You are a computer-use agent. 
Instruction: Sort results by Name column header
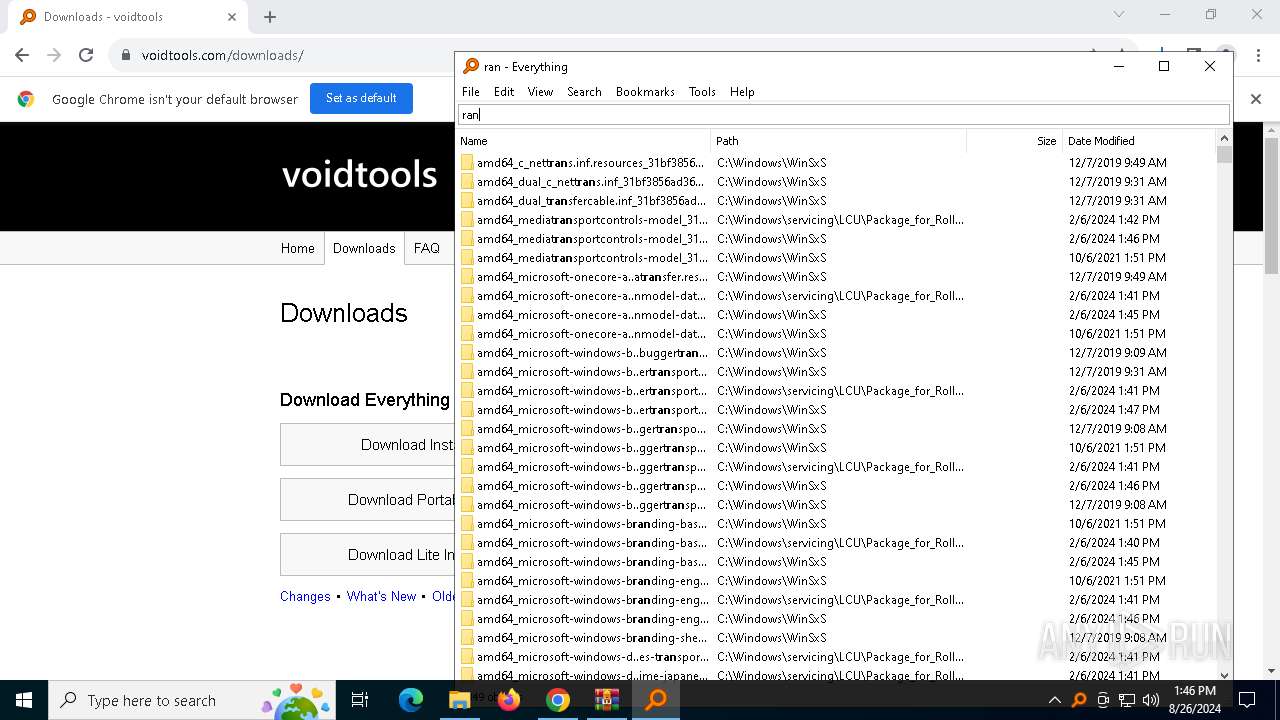[583, 141]
